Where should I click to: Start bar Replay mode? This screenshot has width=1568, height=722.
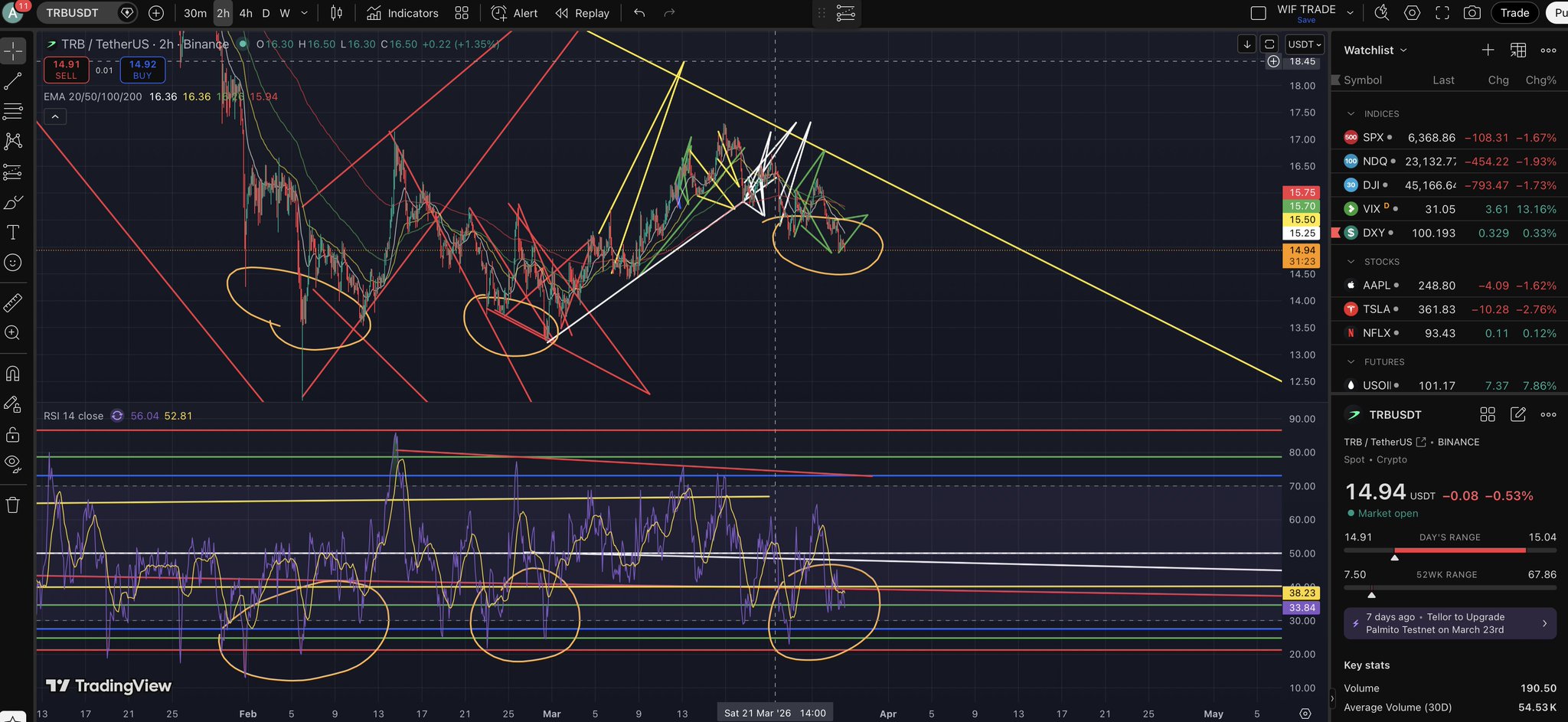[x=583, y=13]
